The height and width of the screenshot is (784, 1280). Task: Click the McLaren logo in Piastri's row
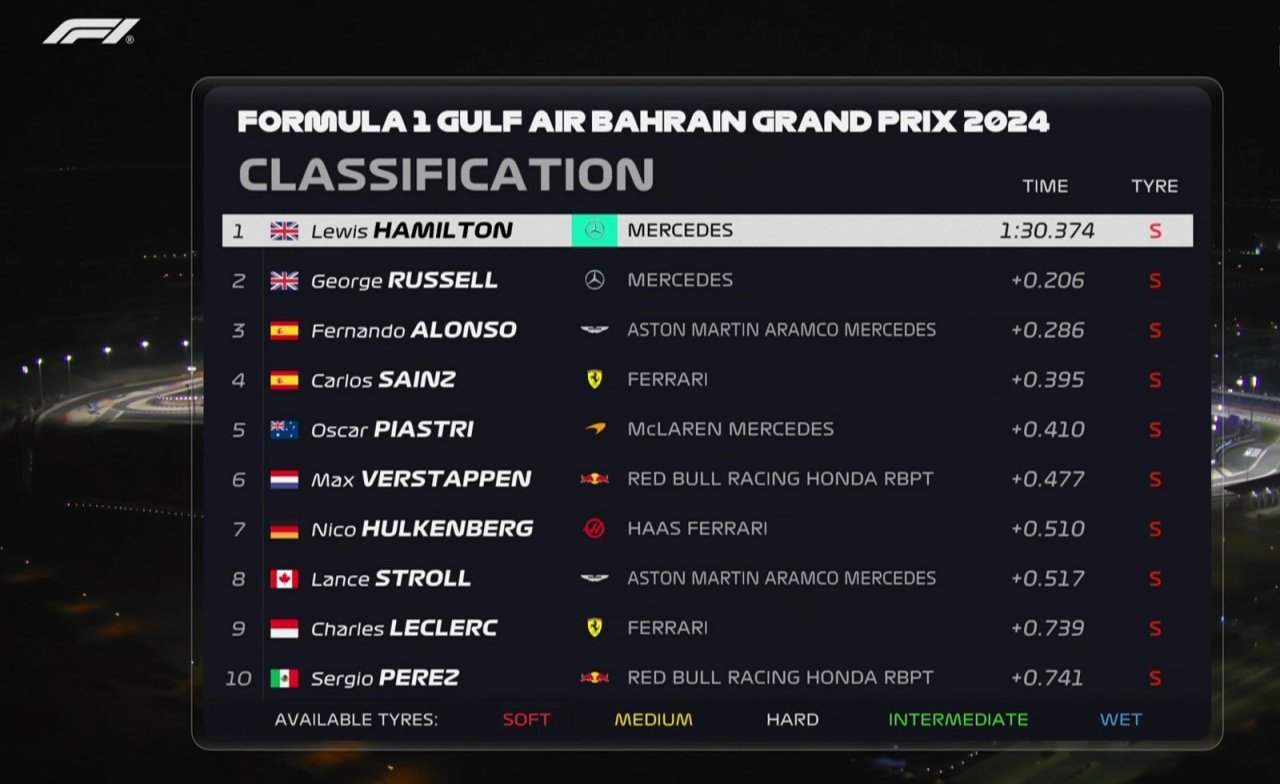coord(594,429)
